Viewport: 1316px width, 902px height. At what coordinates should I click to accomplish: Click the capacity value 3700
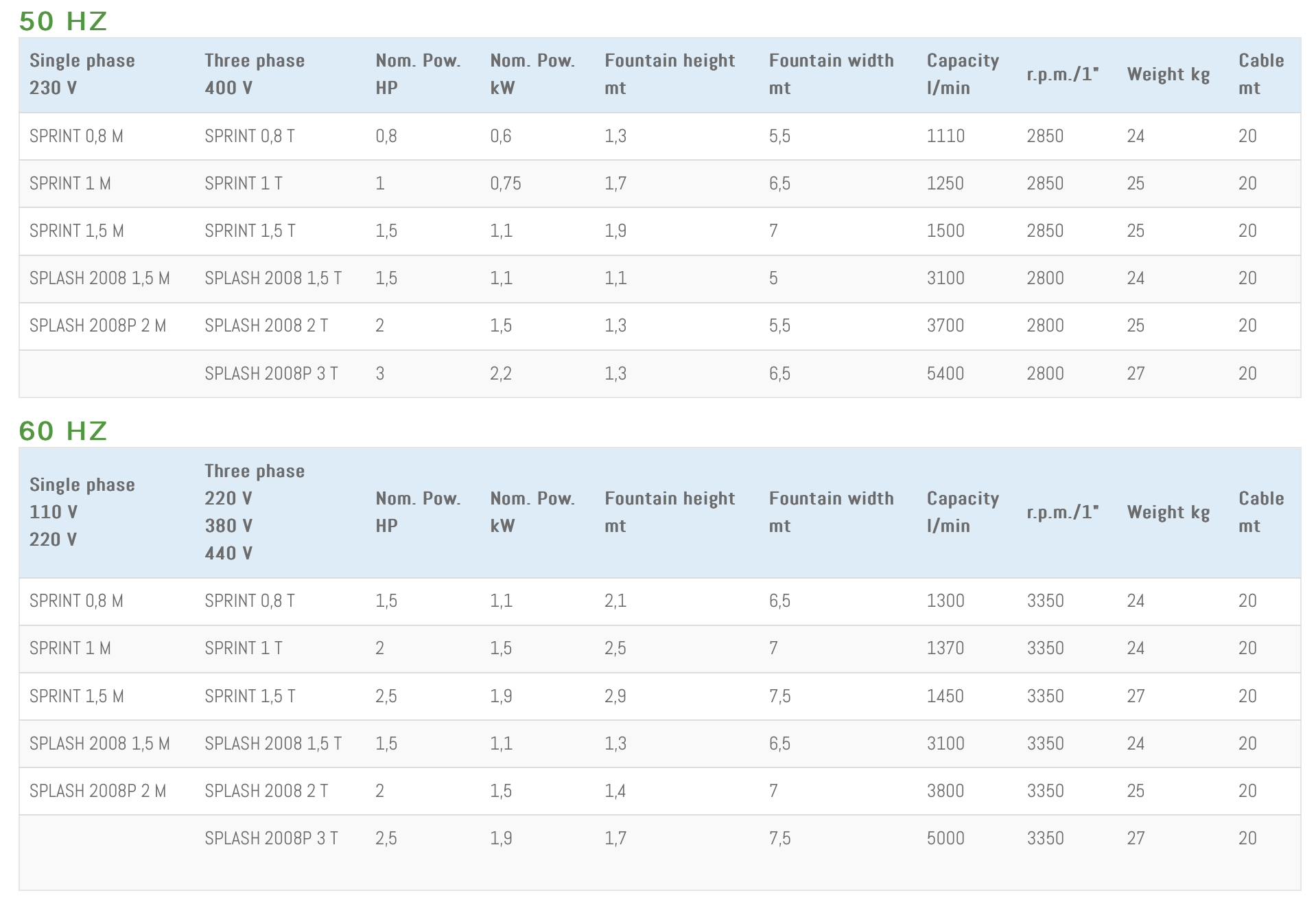945,326
